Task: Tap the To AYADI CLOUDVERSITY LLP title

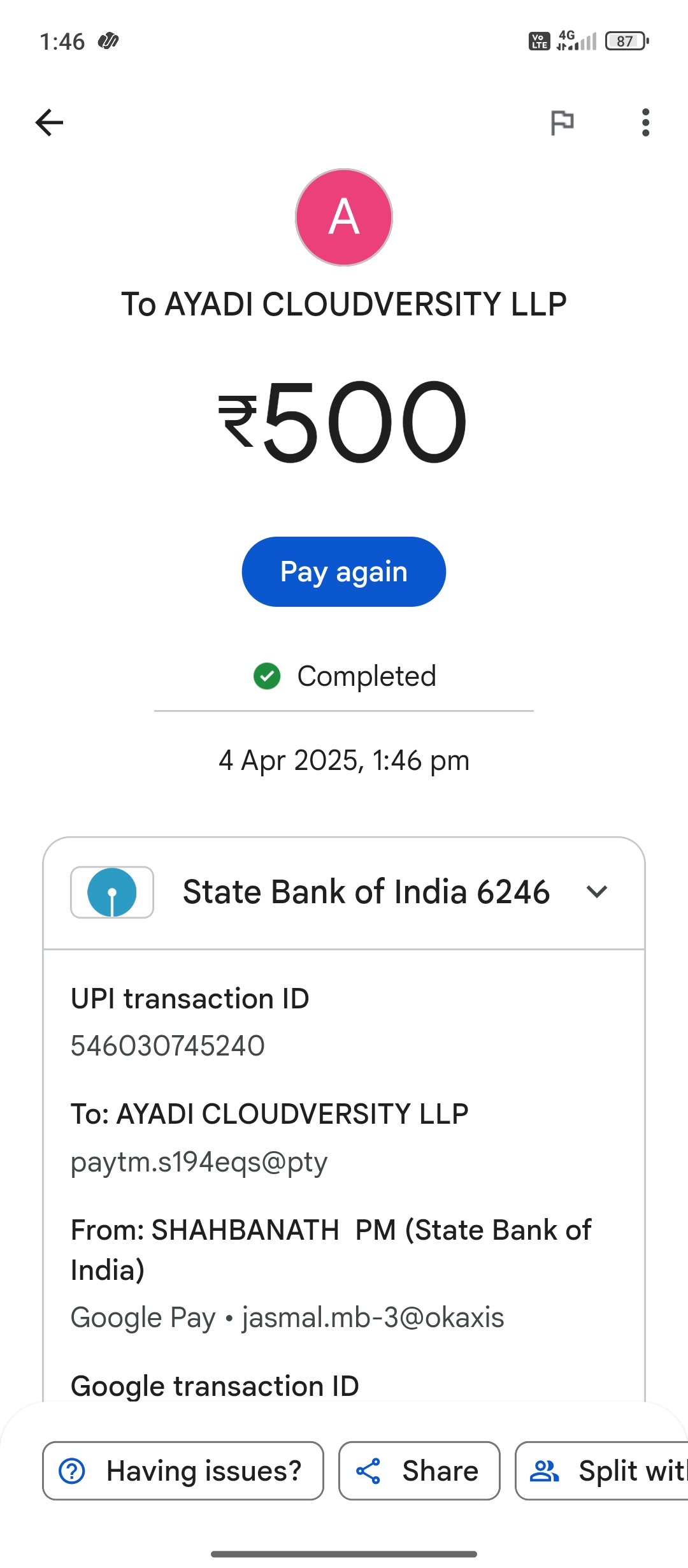Action: [x=344, y=304]
